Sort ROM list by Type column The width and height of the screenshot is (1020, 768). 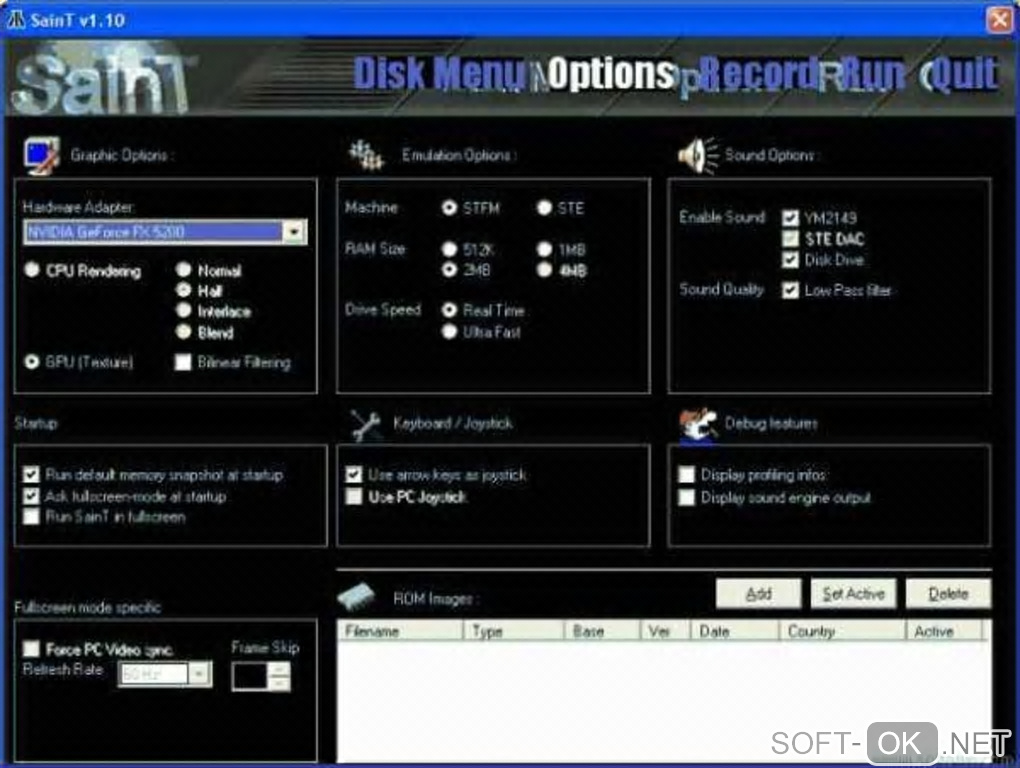[513, 630]
